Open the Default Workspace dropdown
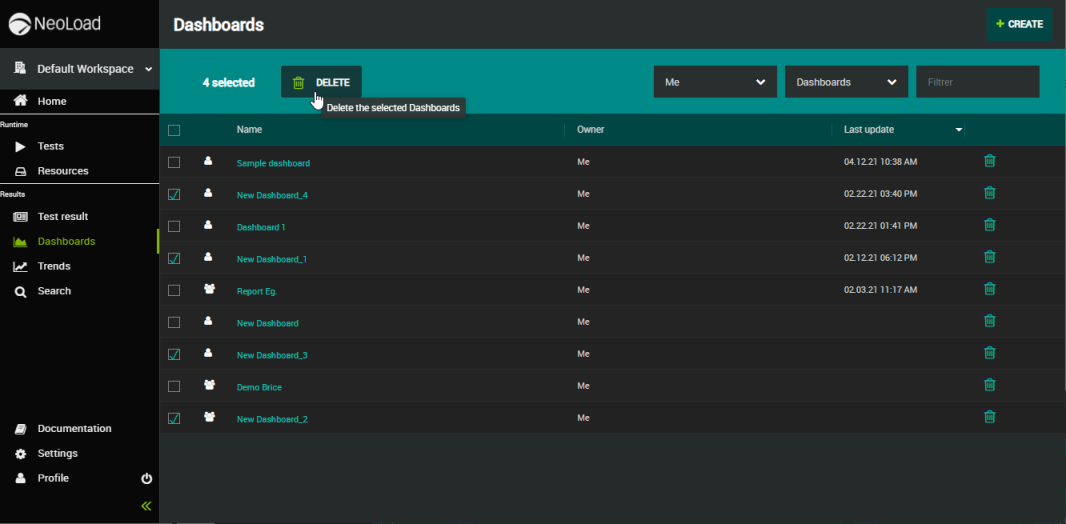Screen dimensions: 1066x524 80,69
